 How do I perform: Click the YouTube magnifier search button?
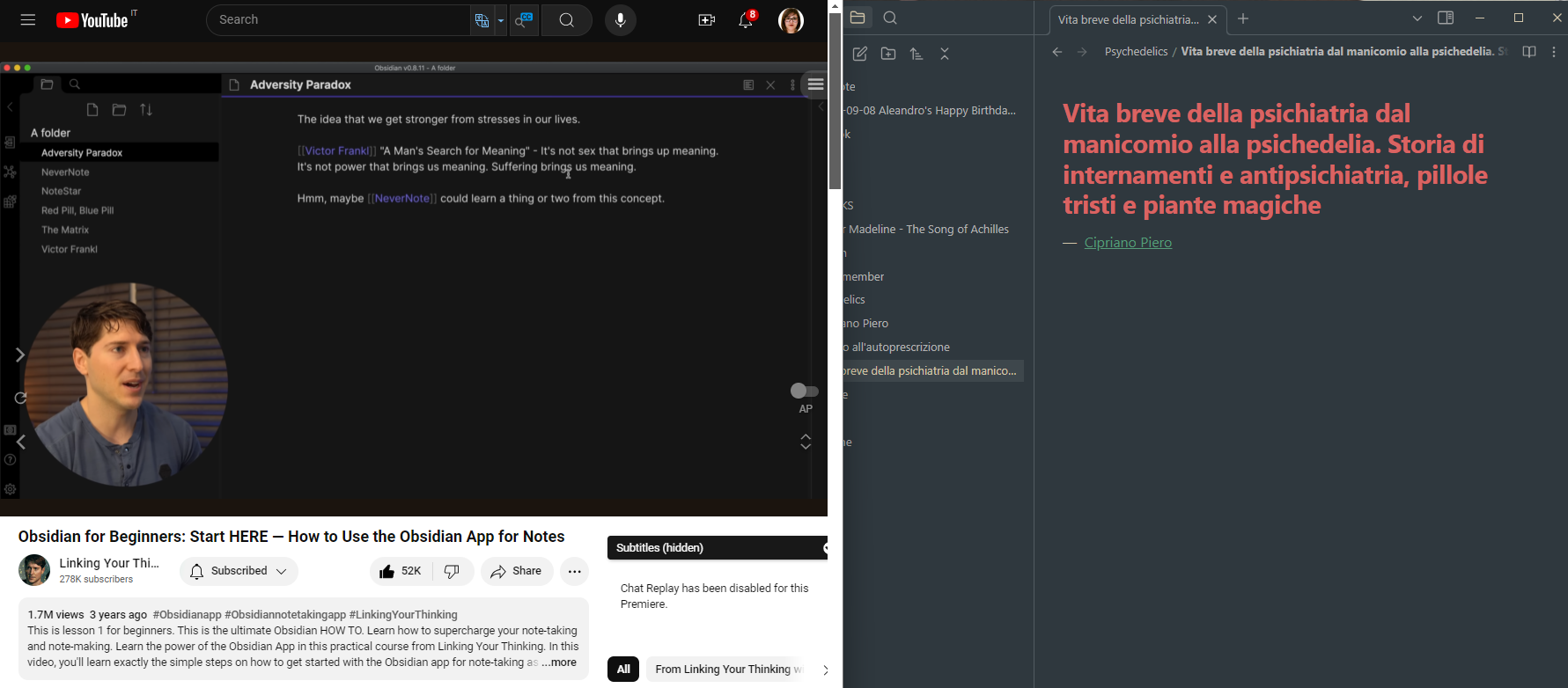click(x=566, y=19)
